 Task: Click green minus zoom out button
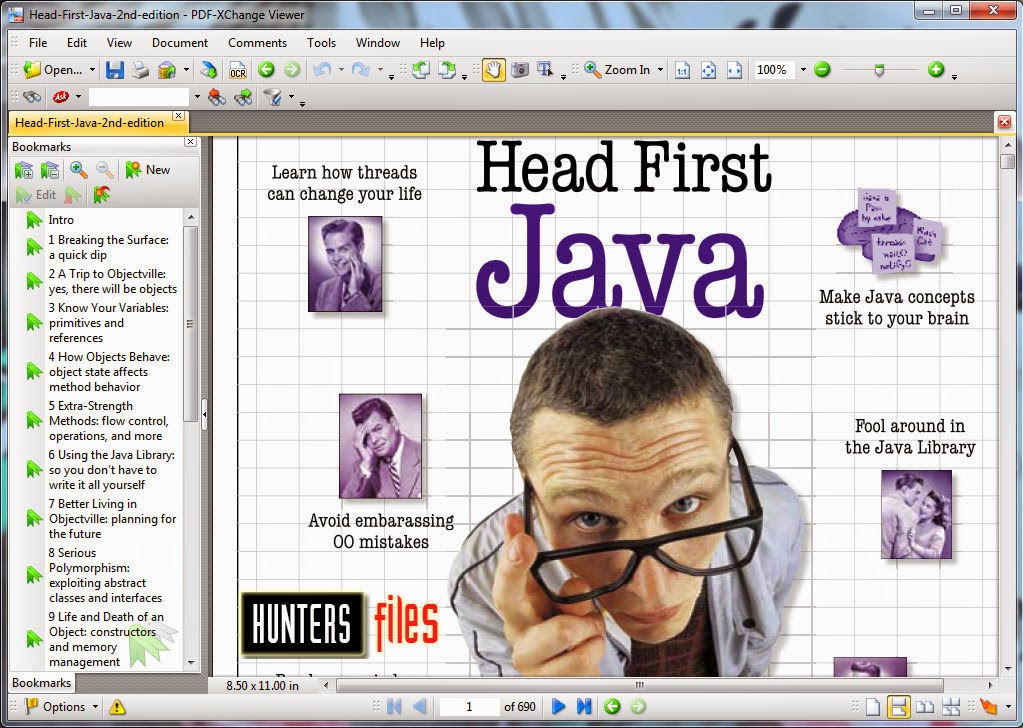(x=822, y=69)
